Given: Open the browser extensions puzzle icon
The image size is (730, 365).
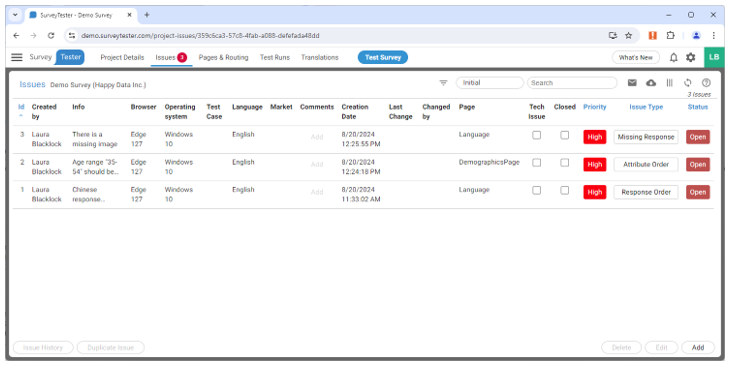Looking at the screenshot, I should tap(670, 35).
